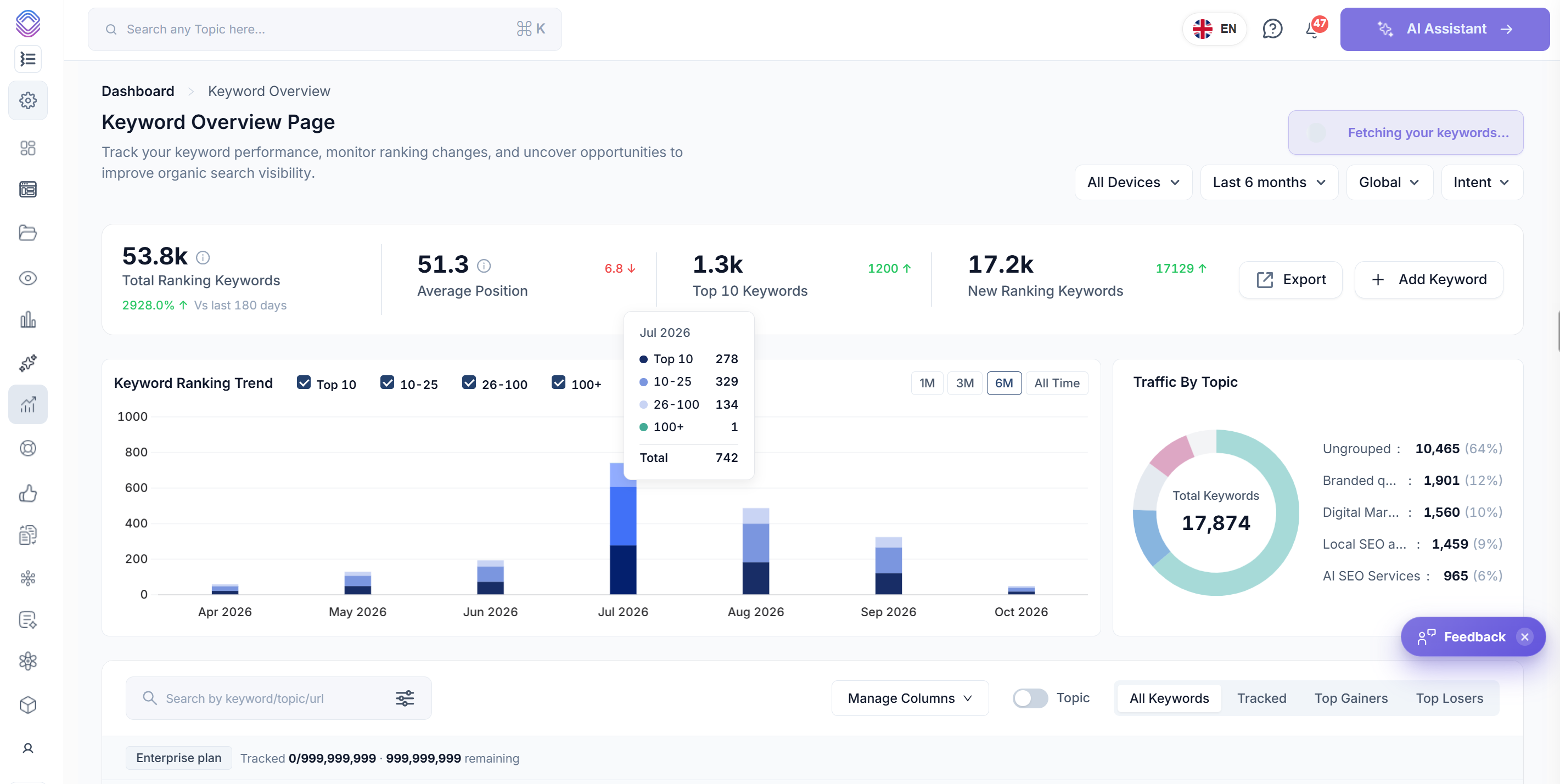Uncheck the 100+ series checkbox
The width and height of the screenshot is (1560, 784).
tap(558, 383)
